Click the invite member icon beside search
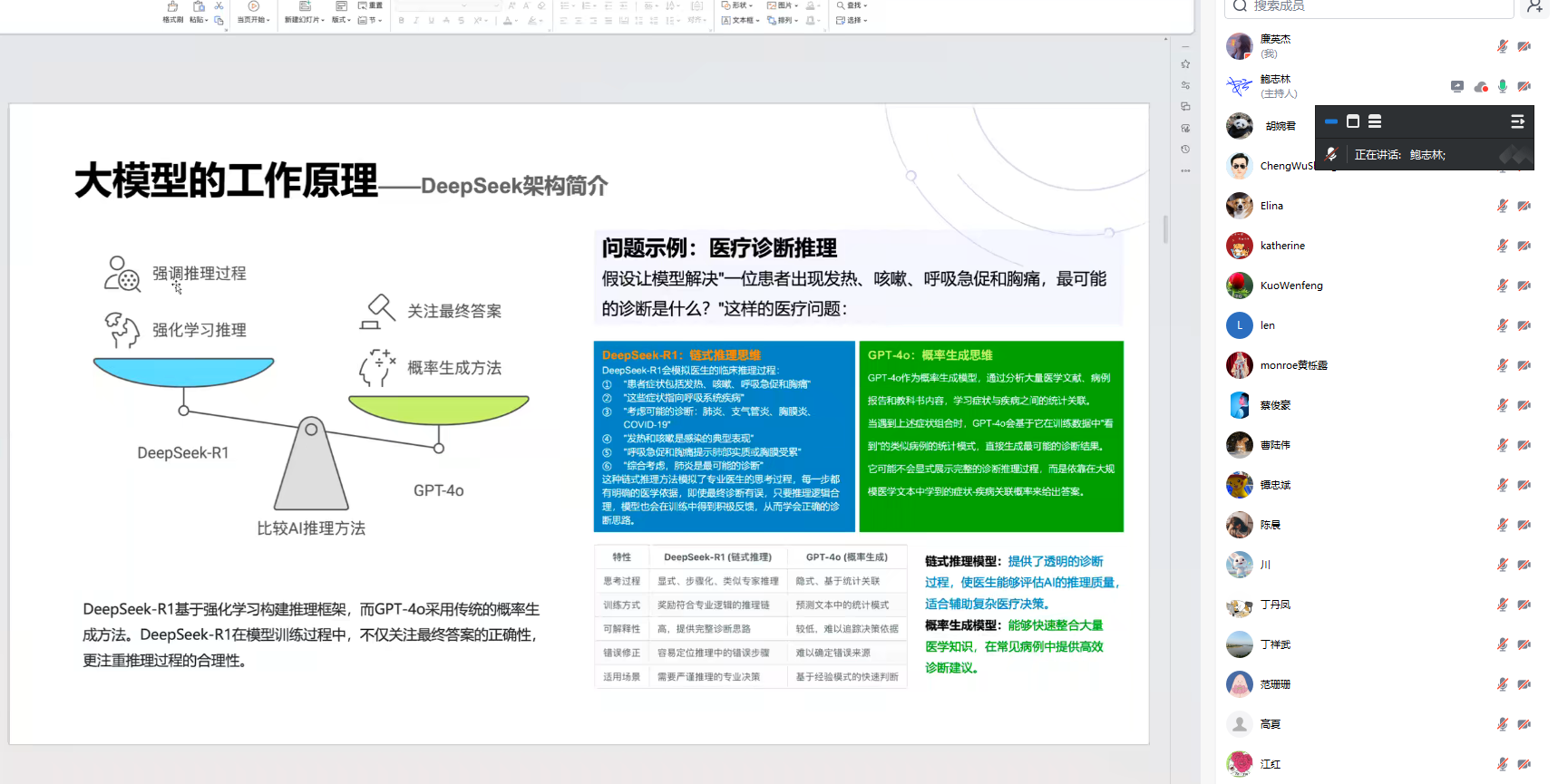This screenshot has width=1558, height=784. click(1534, 6)
